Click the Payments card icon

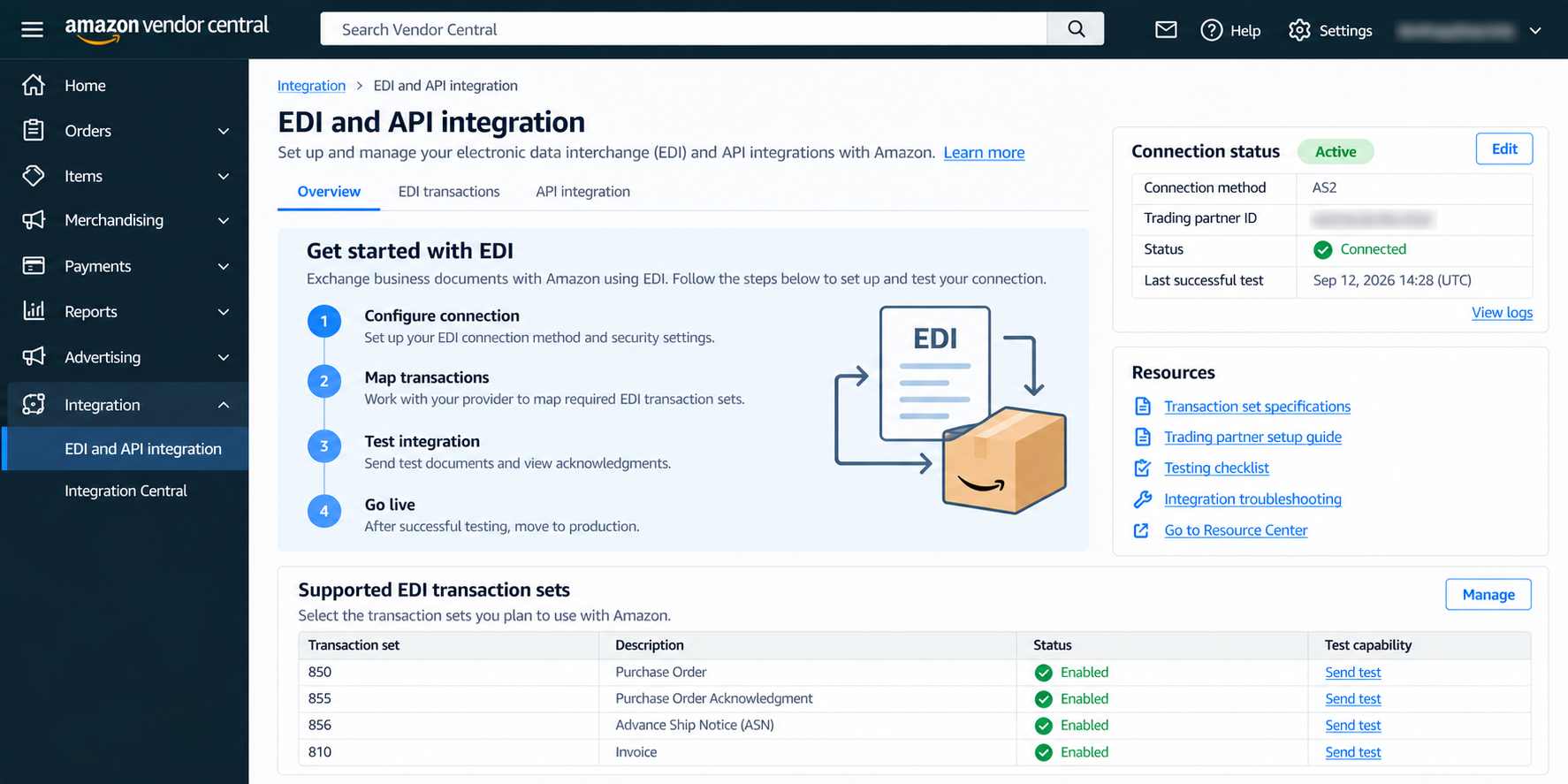pos(34,266)
